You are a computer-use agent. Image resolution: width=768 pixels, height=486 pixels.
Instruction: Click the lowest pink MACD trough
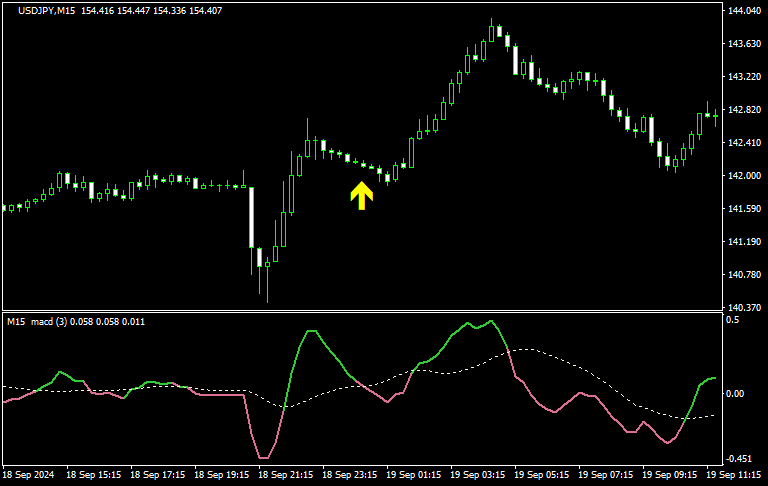tap(264, 457)
